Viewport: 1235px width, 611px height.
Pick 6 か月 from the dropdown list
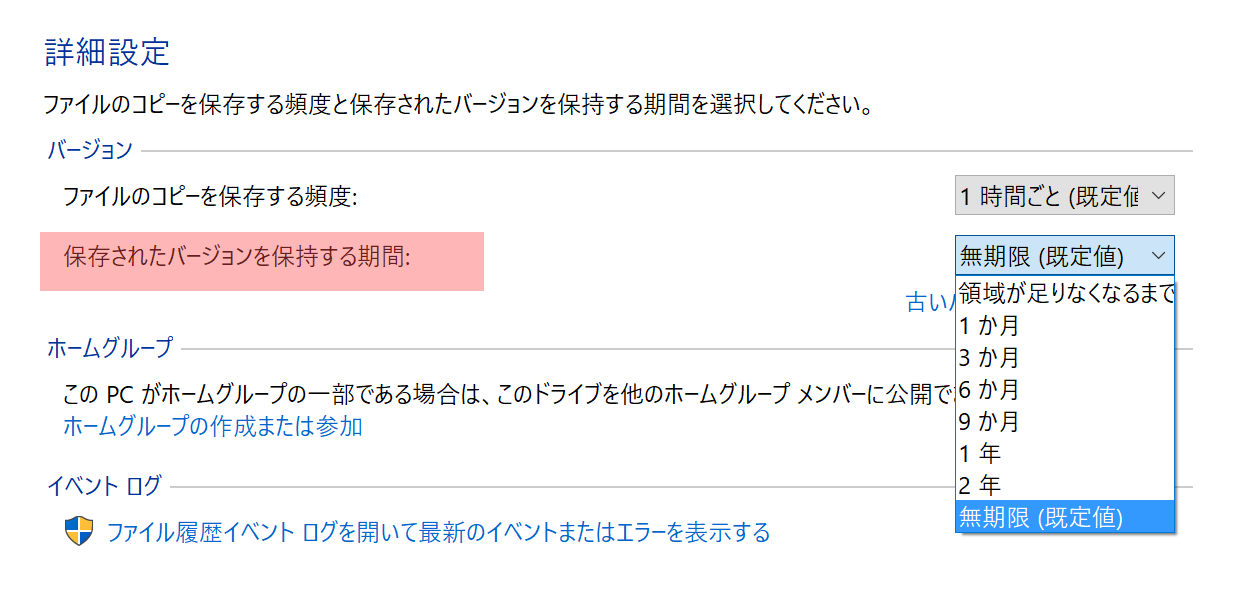pos(1065,389)
